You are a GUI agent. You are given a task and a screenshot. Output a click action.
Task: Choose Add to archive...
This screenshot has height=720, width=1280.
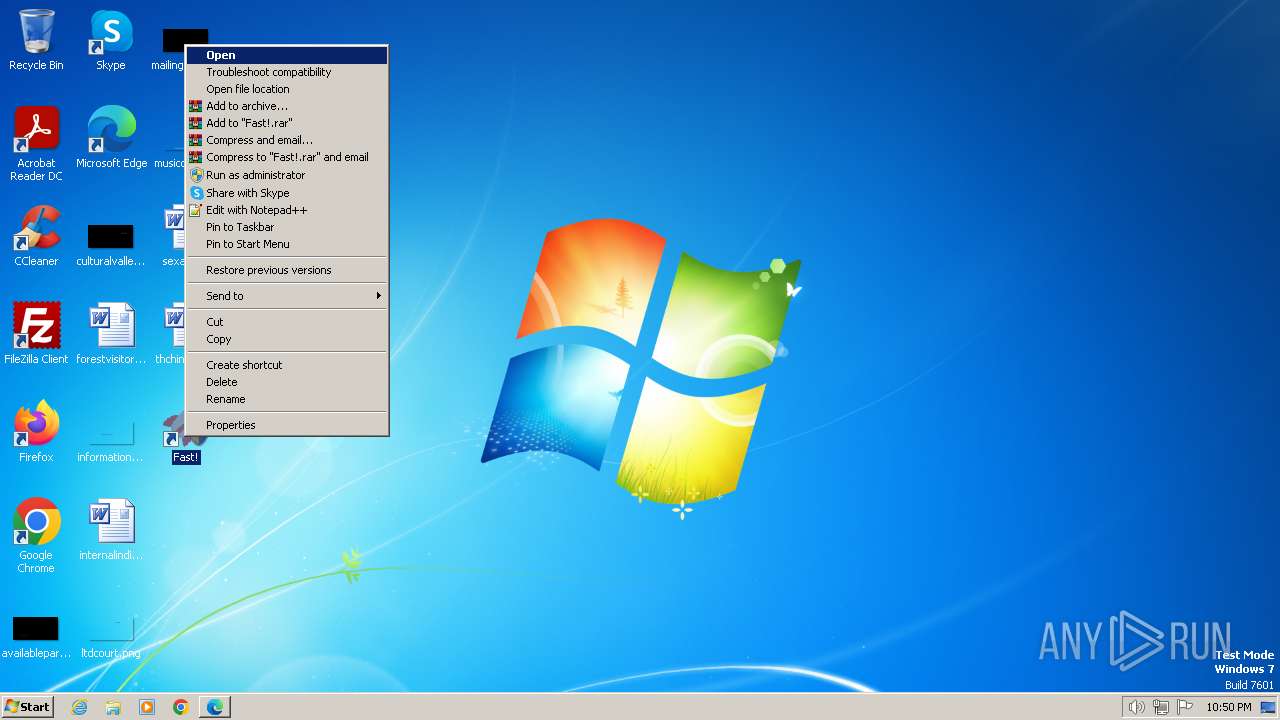287,106
